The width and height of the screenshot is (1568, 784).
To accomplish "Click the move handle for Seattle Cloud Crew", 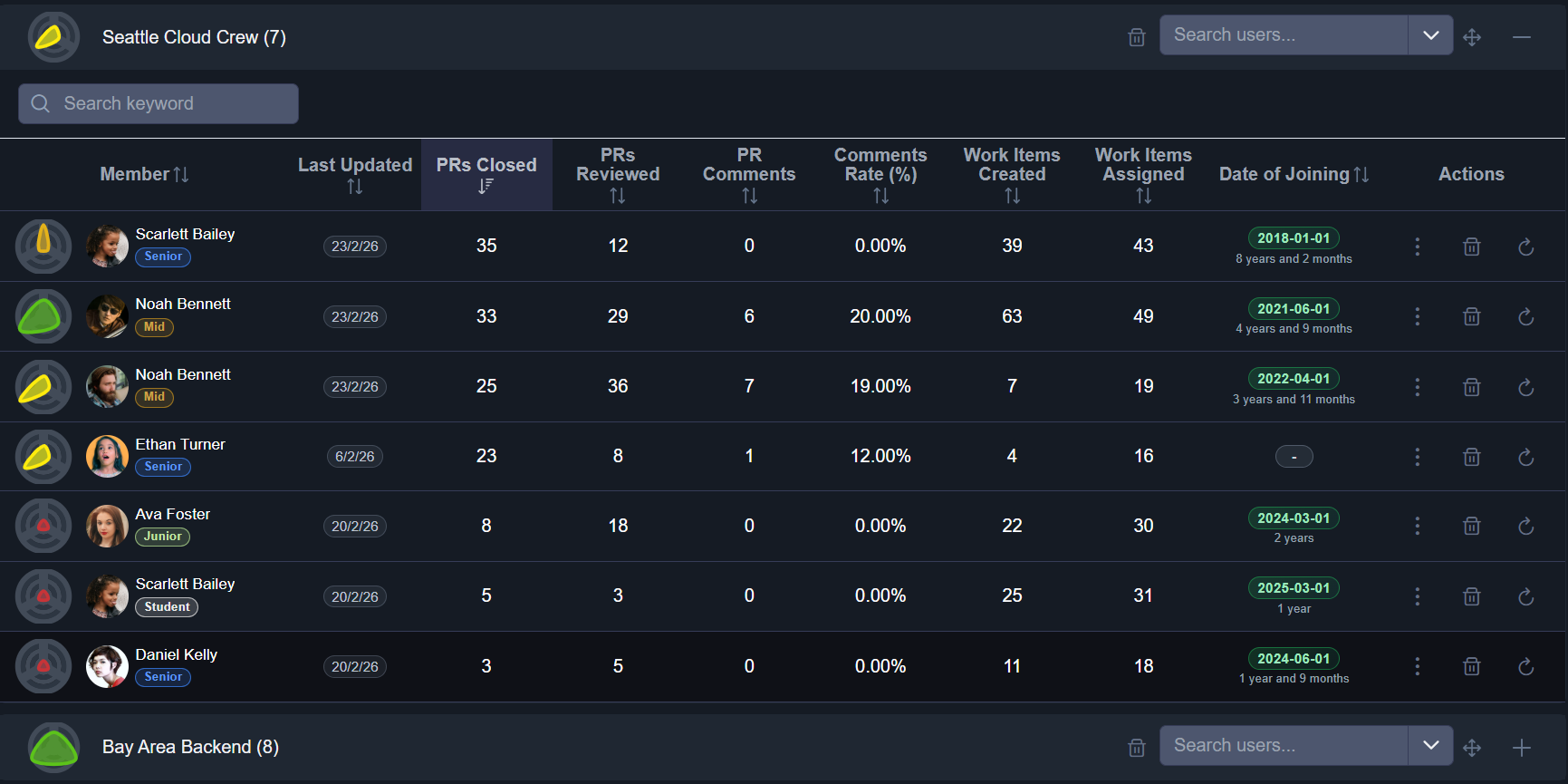I will tap(1472, 37).
